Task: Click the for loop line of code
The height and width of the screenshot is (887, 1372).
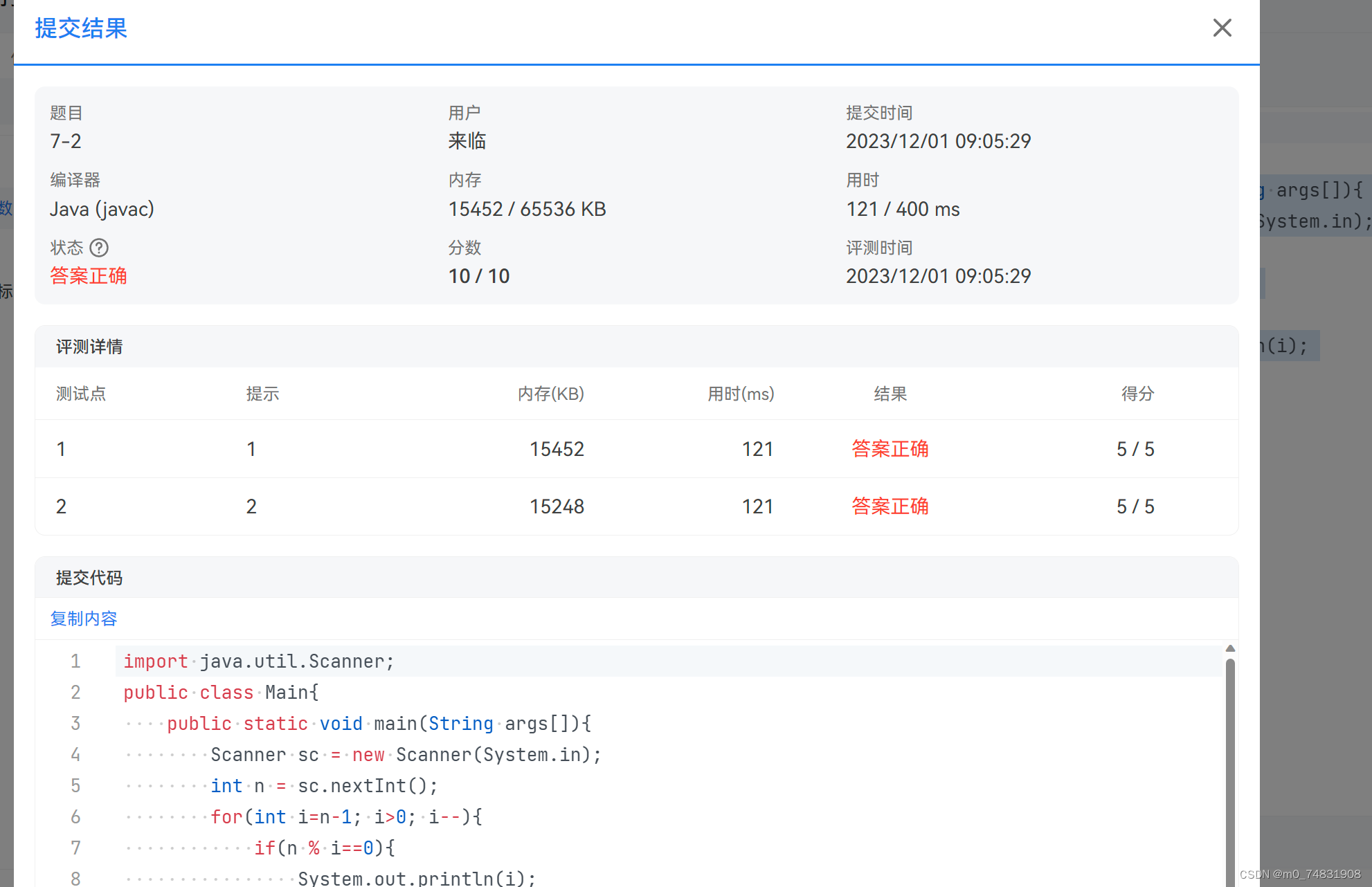Action: click(x=346, y=817)
